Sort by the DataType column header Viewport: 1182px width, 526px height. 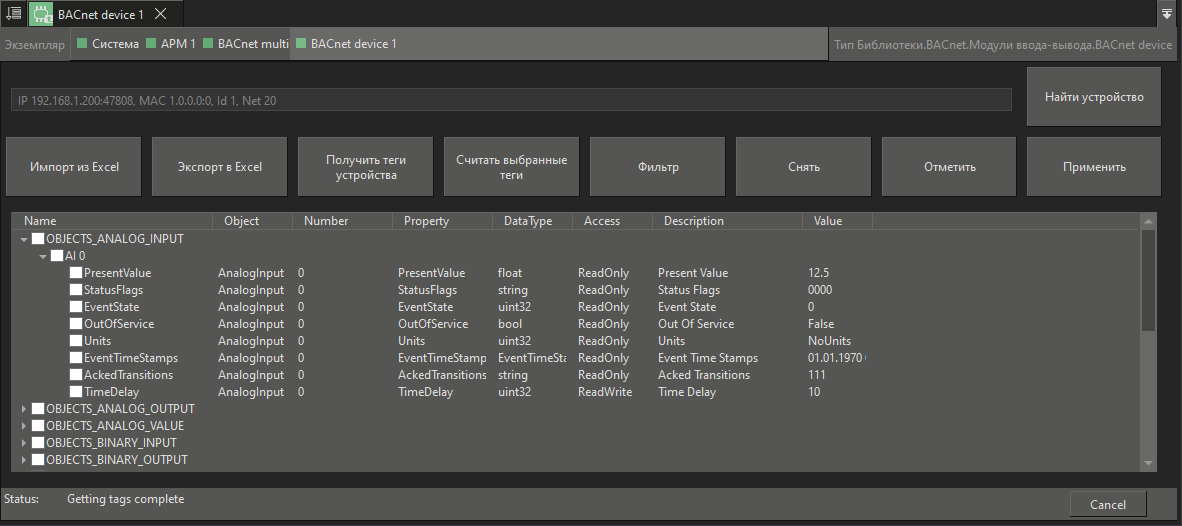point(532,221)
